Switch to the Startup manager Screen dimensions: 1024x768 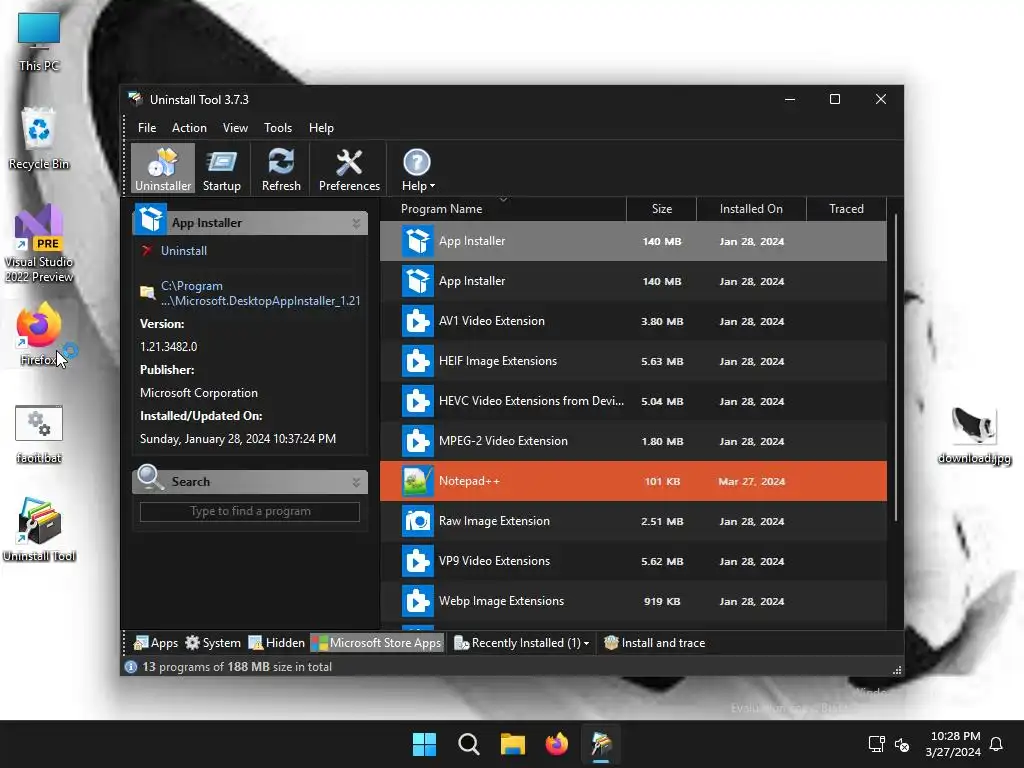[x=221, y=169]
